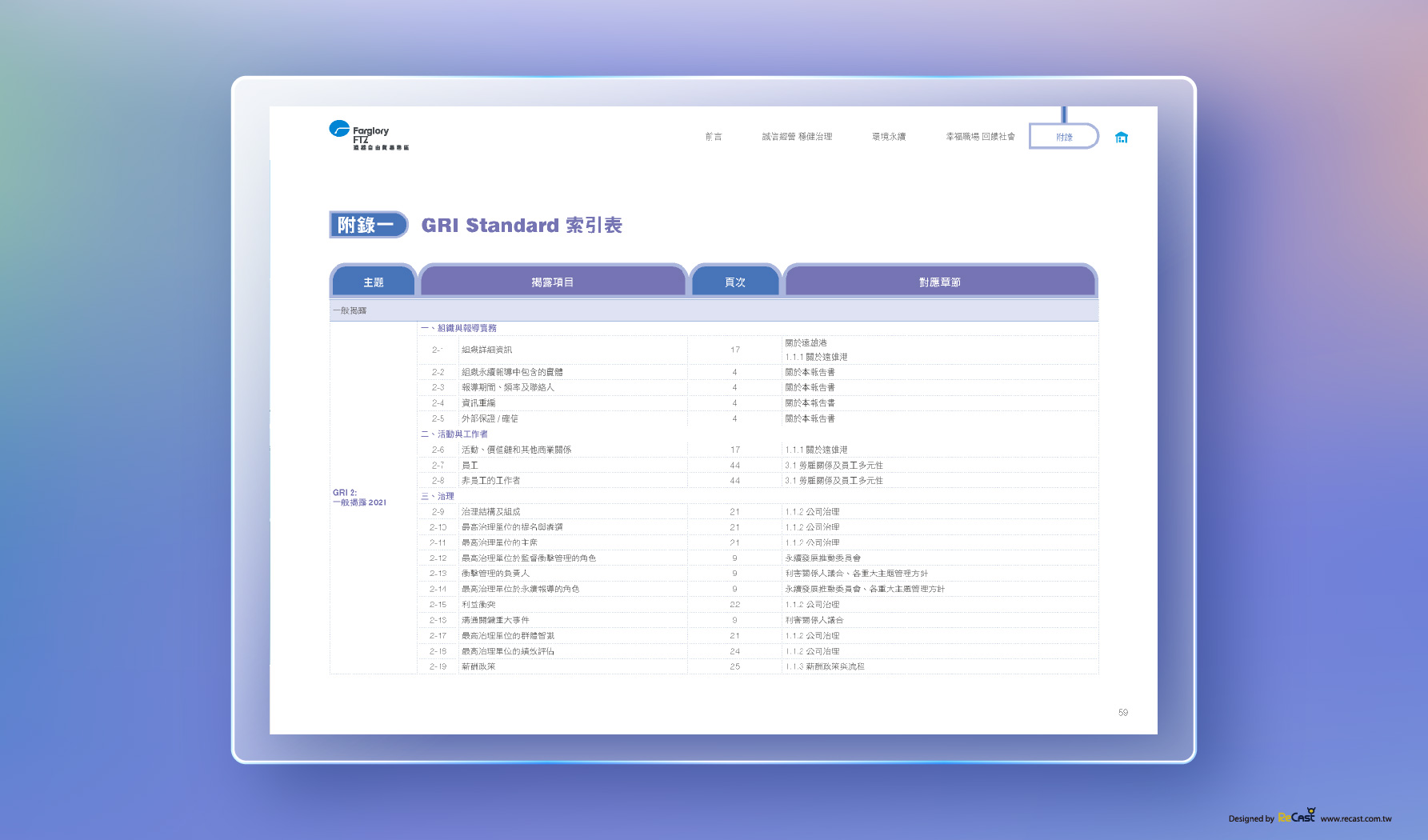Click 永續發展推動委員會 in row 2-12

[x=822, y=558]
